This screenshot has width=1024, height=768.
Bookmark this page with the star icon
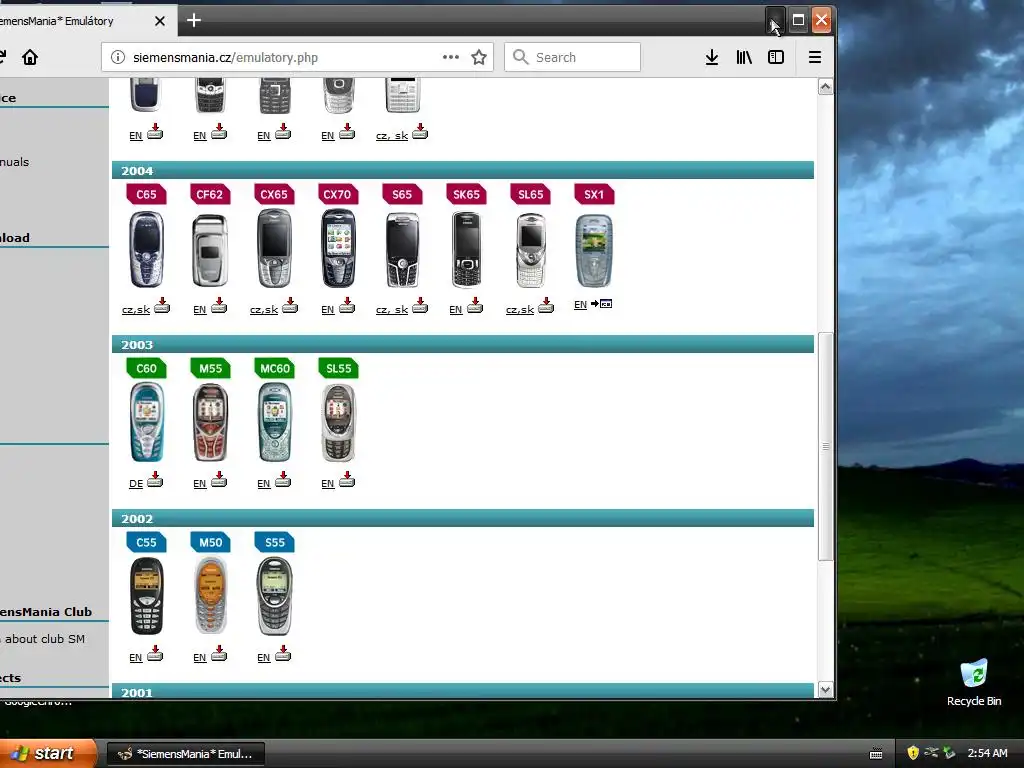coord(479,57)
